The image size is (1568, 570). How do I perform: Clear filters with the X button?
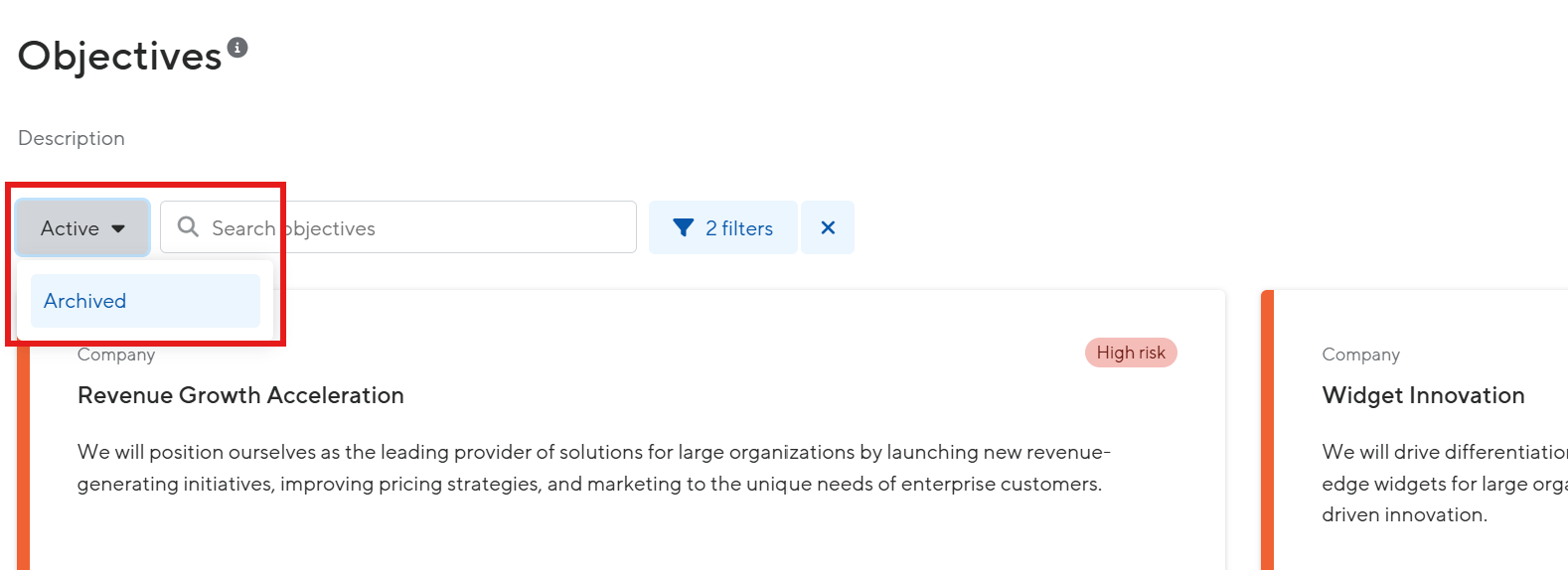point(828,227)
